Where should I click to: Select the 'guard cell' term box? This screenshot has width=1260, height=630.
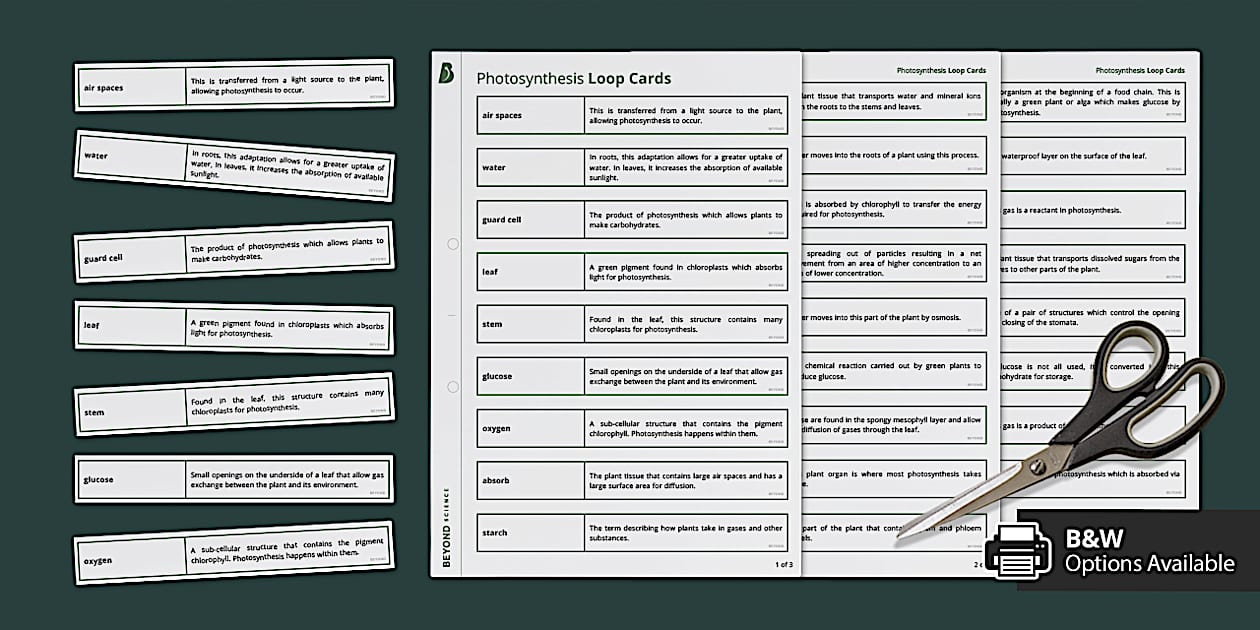pyautogui.click(x=528, y=219)
